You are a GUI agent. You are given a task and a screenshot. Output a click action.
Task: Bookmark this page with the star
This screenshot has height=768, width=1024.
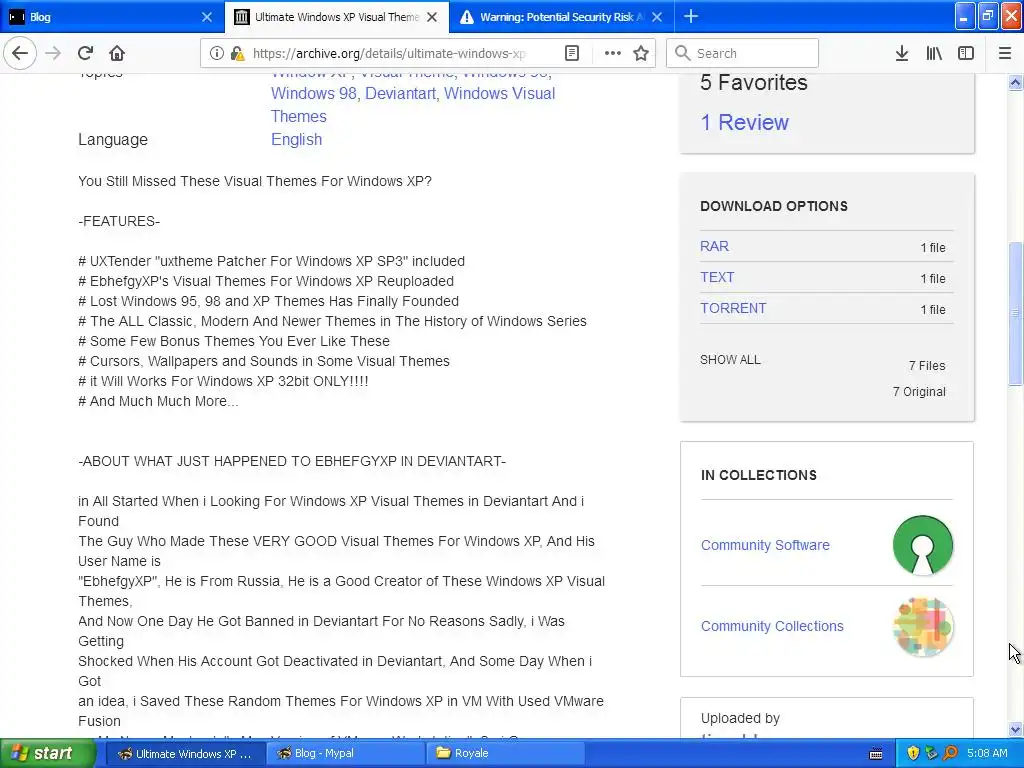tap(641, 53)
